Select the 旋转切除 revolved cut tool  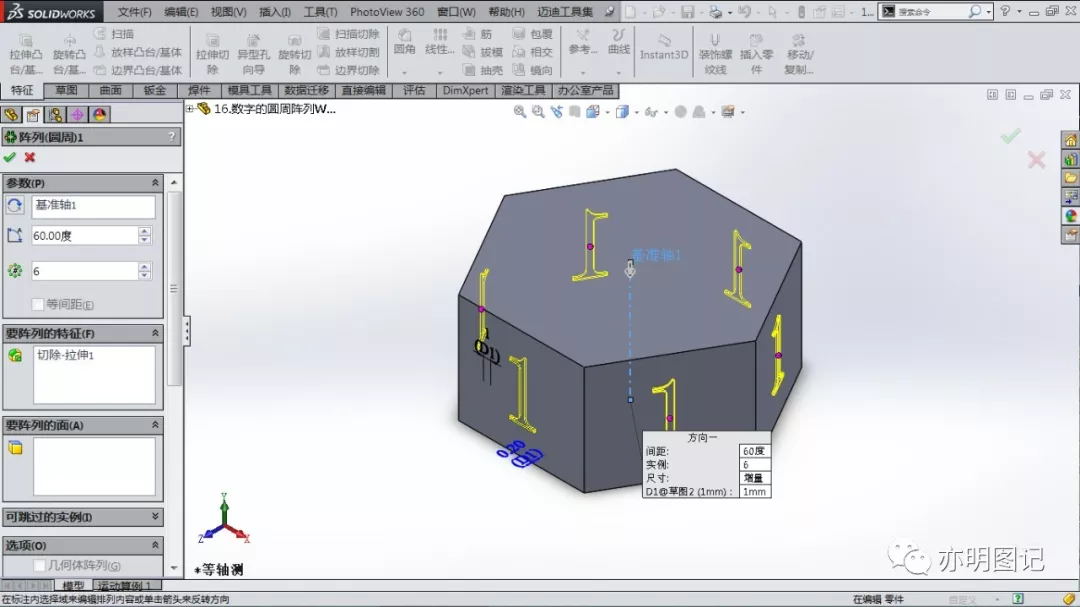[295, 54]
